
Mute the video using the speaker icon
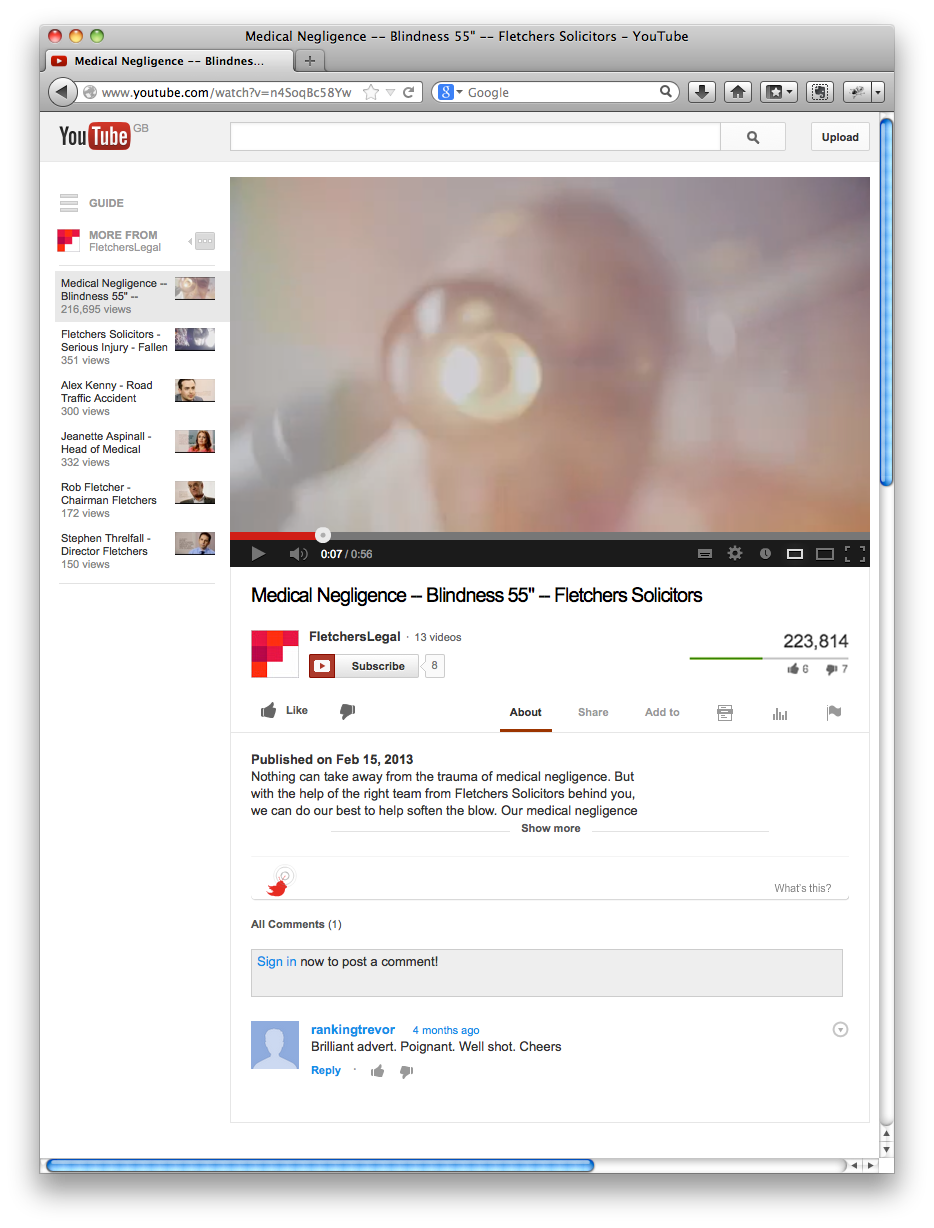coord(298,554)
